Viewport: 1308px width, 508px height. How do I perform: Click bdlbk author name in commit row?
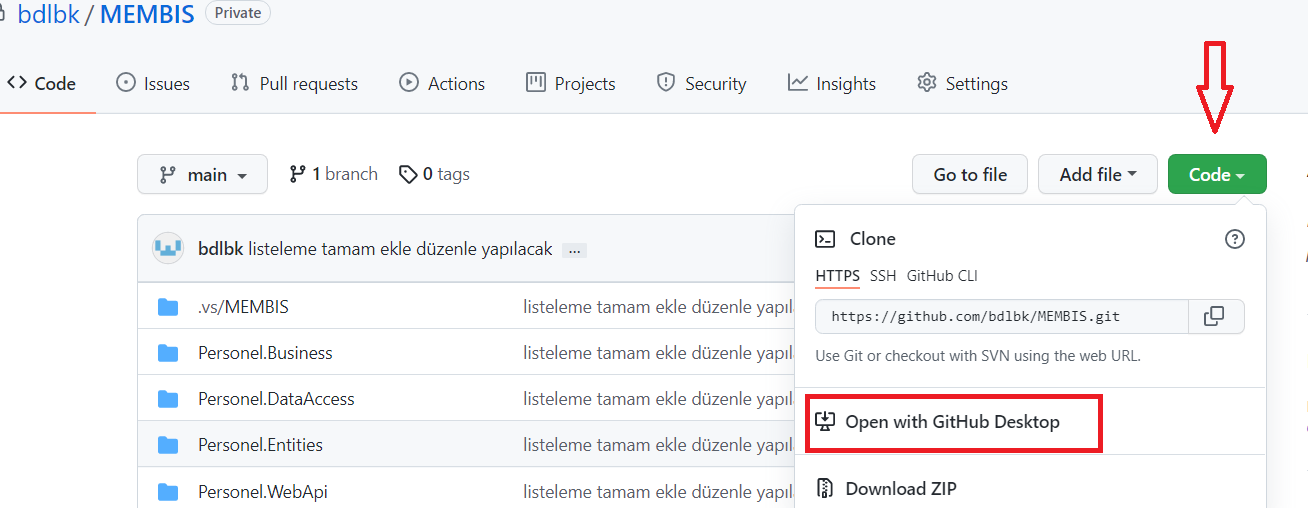(x=220, y=249)
